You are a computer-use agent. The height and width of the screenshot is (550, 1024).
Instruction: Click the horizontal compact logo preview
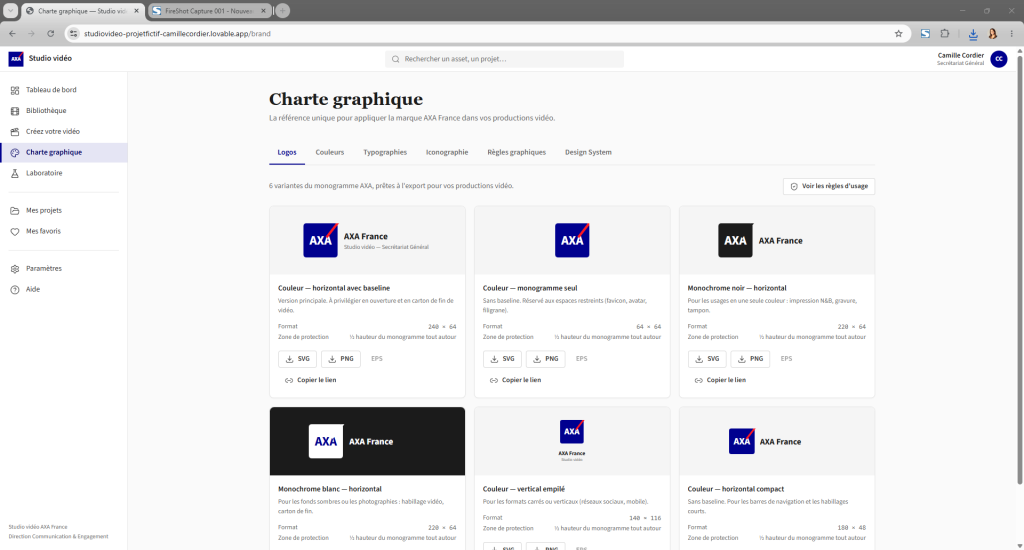pyautogui.click(x=776, y=442)
